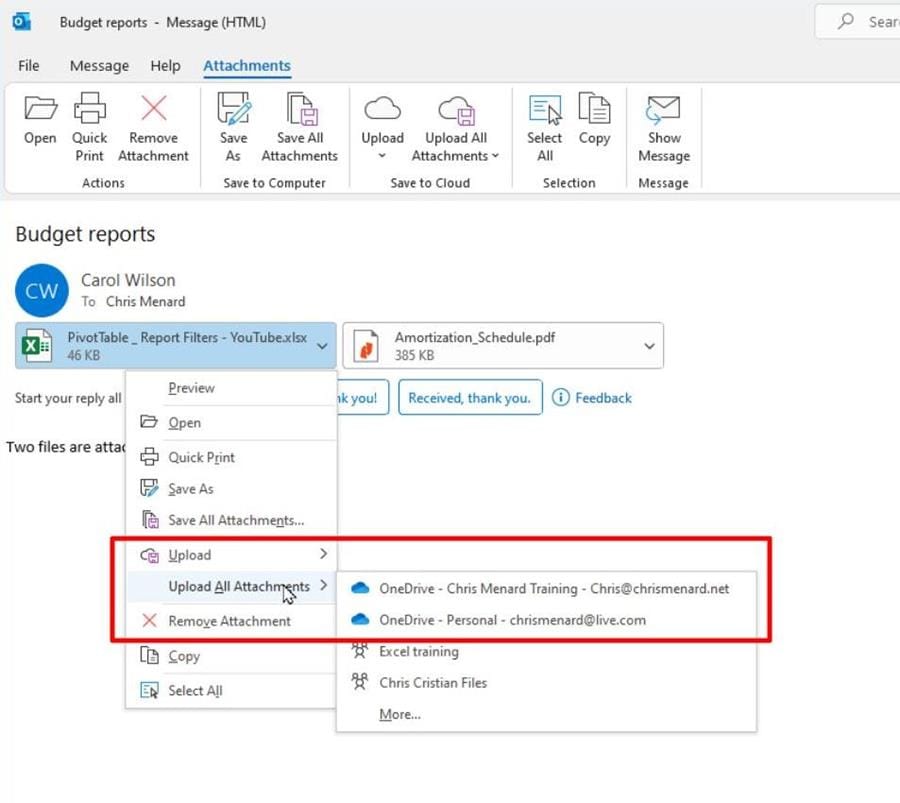Select Preview from the context menu
Image resolution: width=900 pixels, height=803 pixels.
click(x=190, y=388)
